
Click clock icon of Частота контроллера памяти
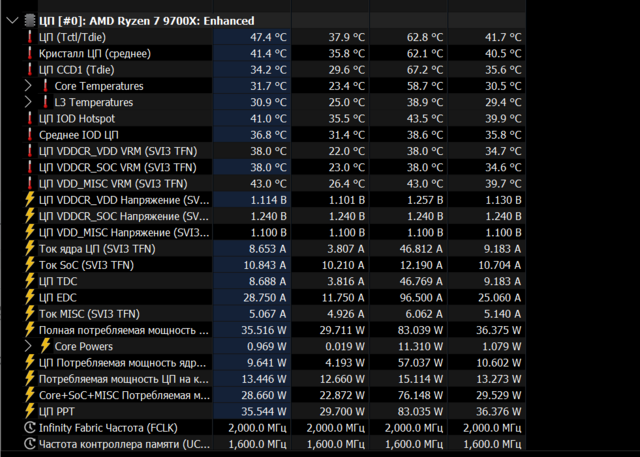point(30,443)
